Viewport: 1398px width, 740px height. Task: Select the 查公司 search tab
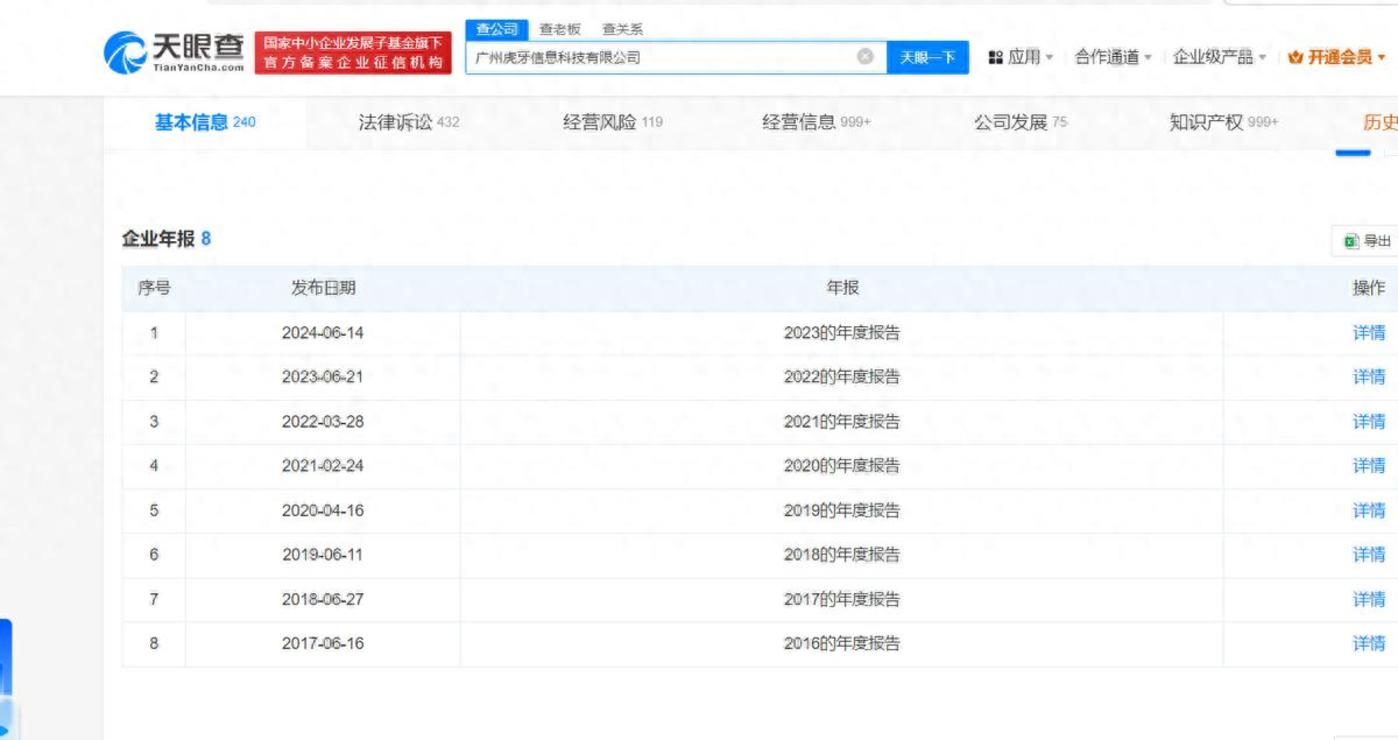click(496, 30)
